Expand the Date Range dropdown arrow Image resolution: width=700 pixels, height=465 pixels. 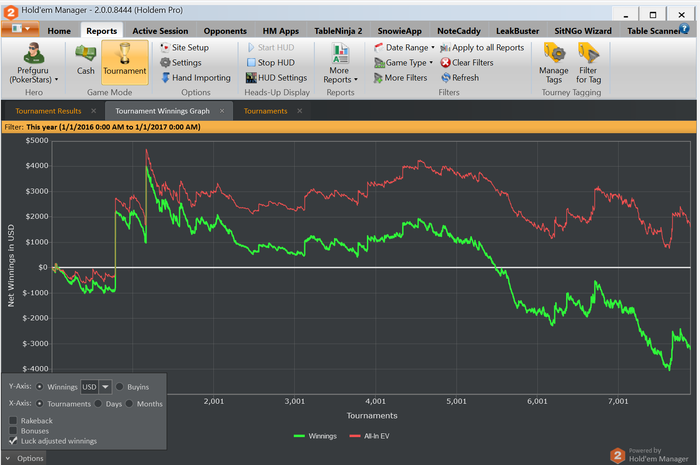click(x=433, y=47)
